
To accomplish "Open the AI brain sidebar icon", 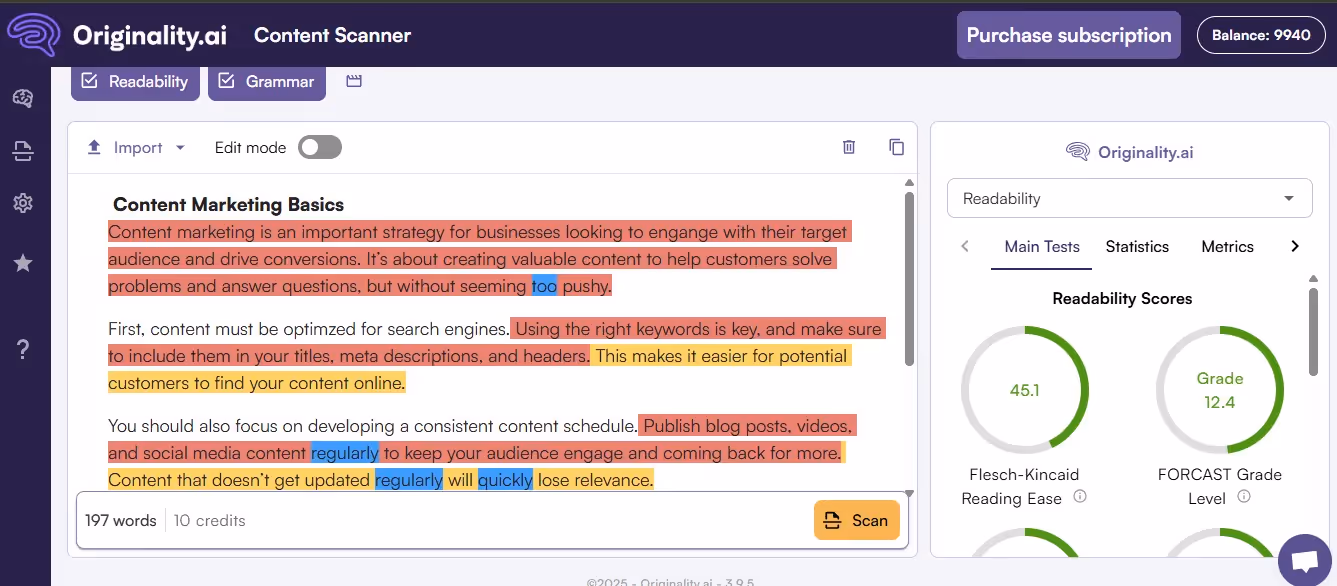I will coord(23,98).
